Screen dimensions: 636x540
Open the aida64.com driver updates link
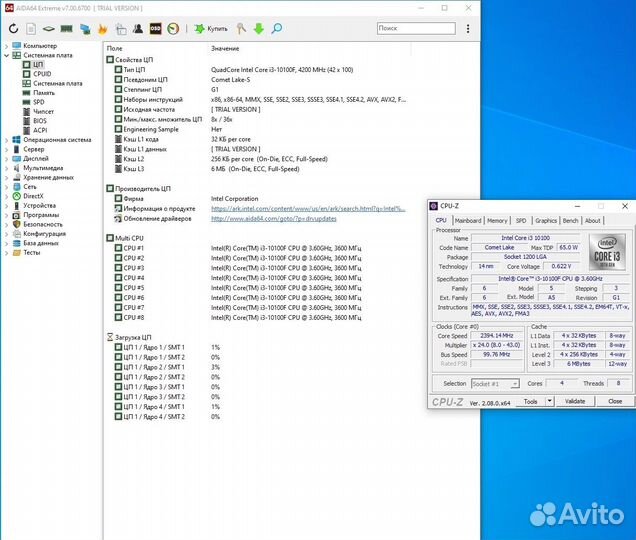274,218
